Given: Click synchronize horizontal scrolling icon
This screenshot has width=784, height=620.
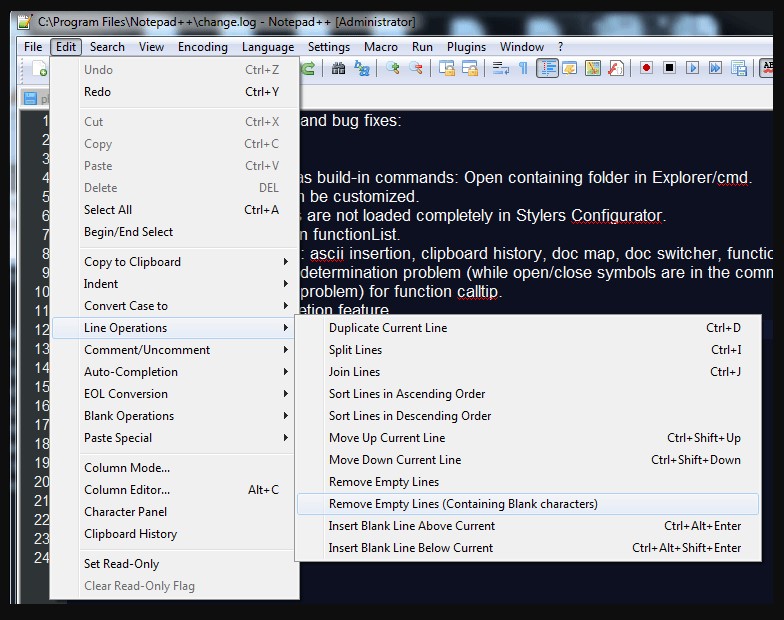Looking at the screenshot, I should (470, 68).
